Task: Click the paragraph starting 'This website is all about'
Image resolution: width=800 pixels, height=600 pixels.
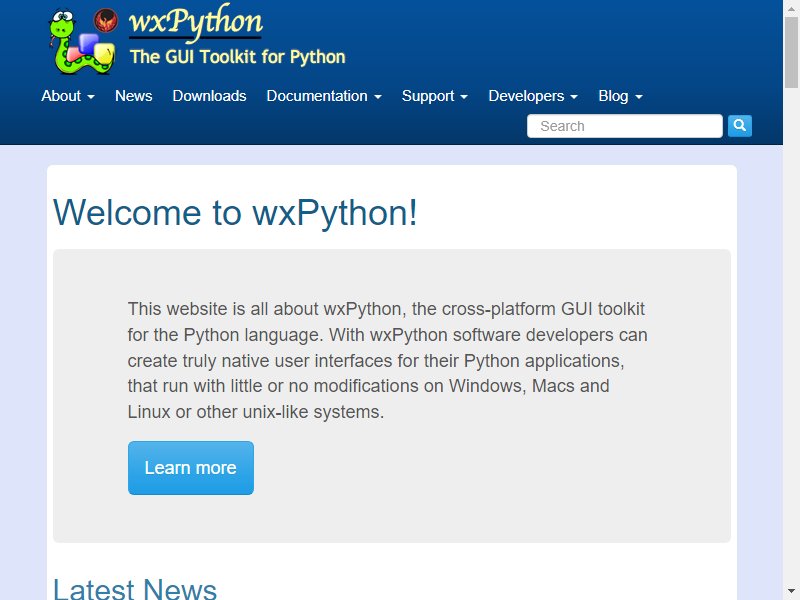Action: 387,360
